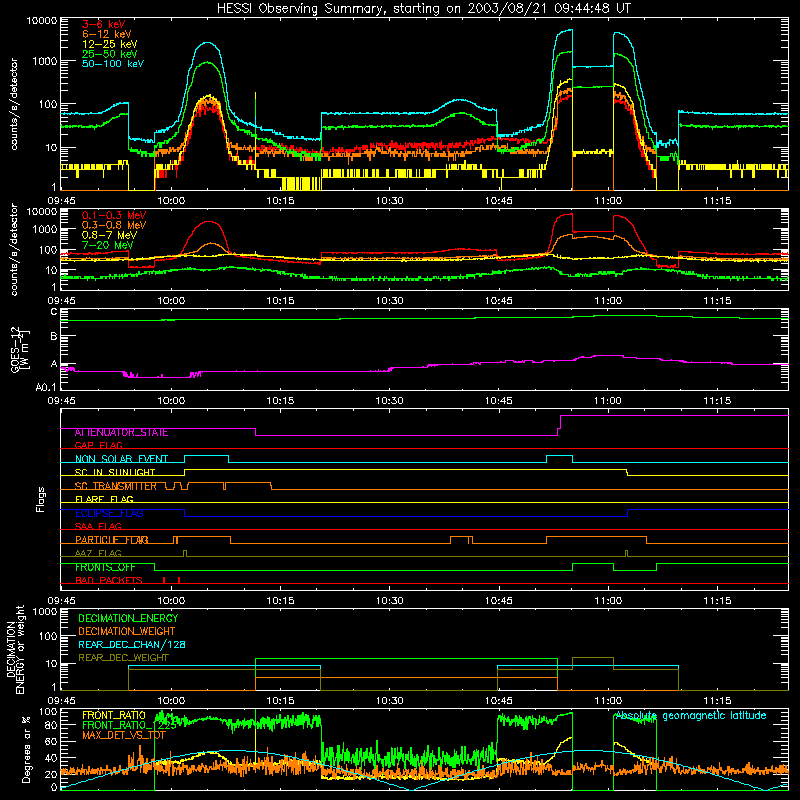800x800 pixels.
Task: Click the AAZ_FLAG label
Action: click(x=98, y=554)
